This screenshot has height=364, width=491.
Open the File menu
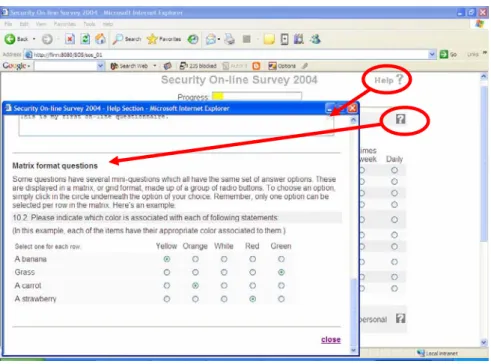point(8,24)
